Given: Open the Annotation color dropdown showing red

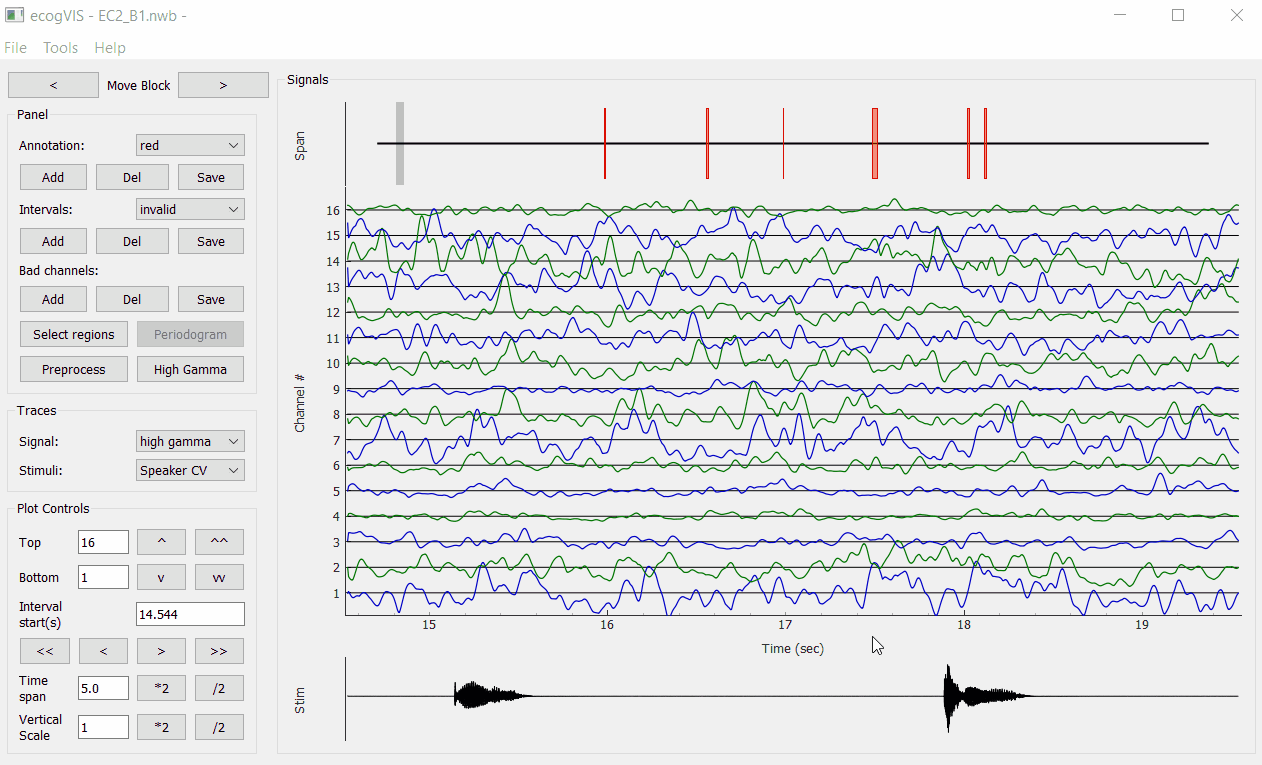Looking at the screenshot, I should click(x=190, y=145).
